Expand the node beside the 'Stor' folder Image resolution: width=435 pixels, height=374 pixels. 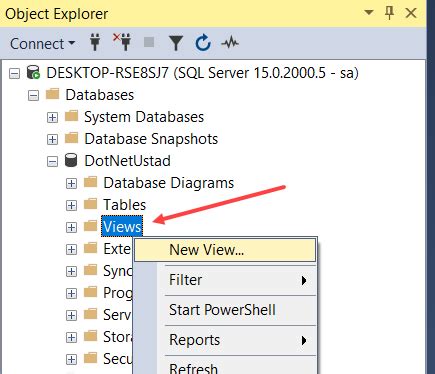[71, 337]
